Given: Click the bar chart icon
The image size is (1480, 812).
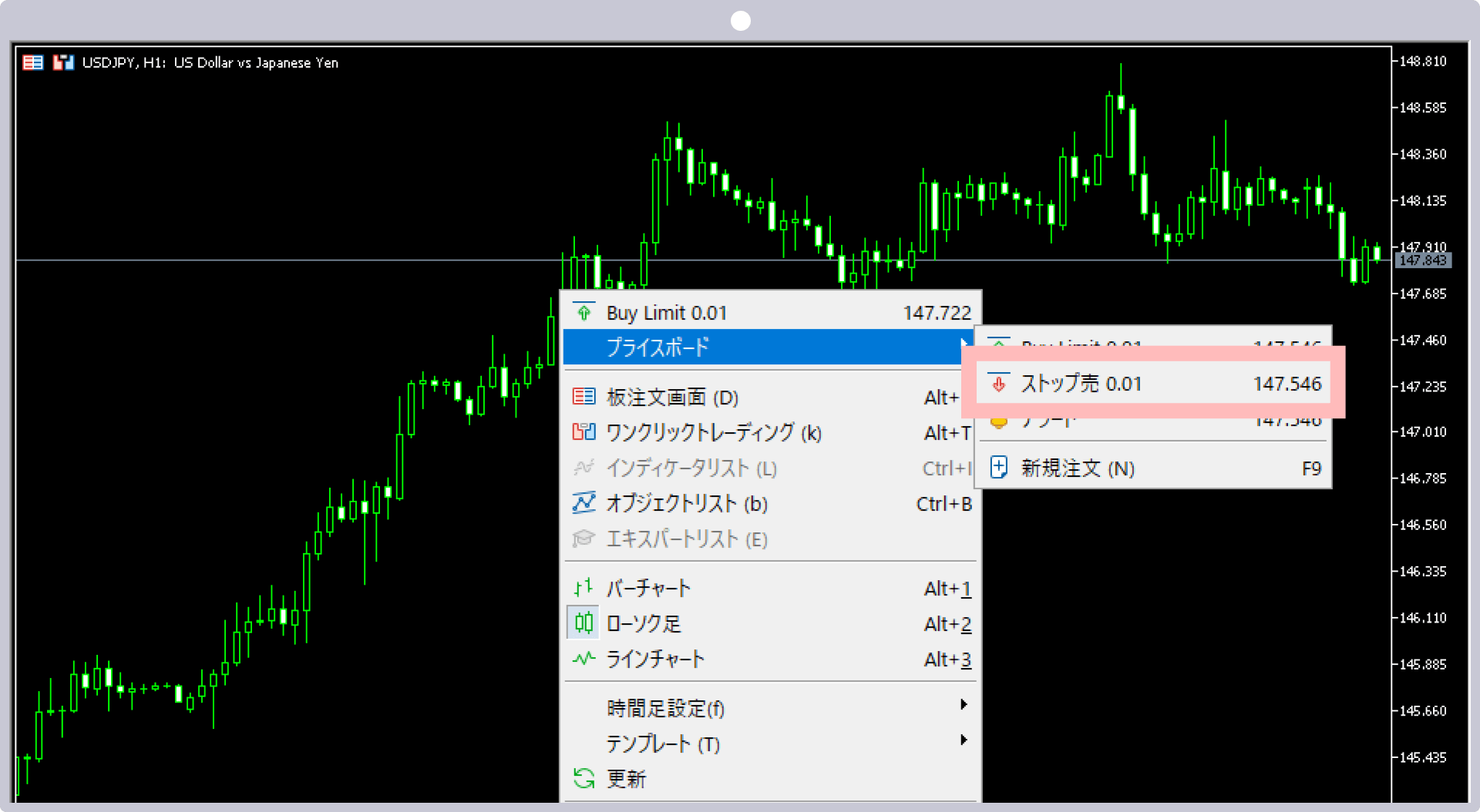Looking at the screenshot, I should (x=584, y=588).
